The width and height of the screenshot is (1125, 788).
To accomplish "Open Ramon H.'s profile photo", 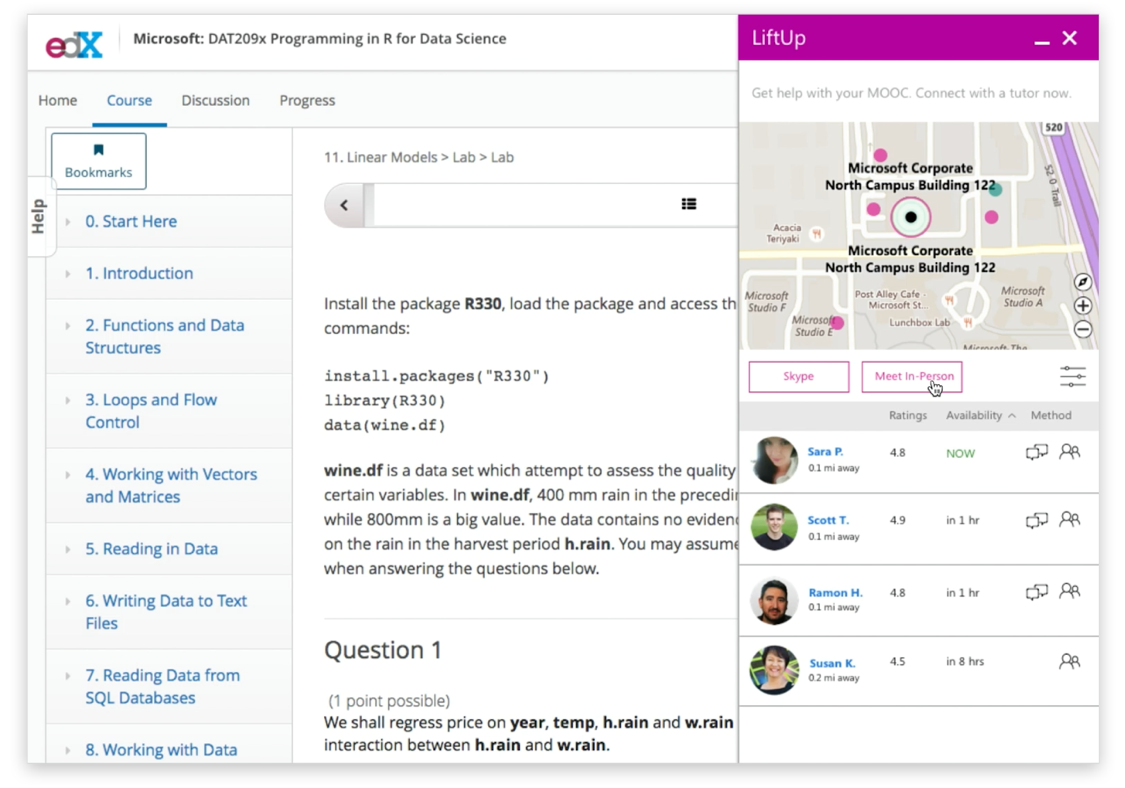I will 774,601.
